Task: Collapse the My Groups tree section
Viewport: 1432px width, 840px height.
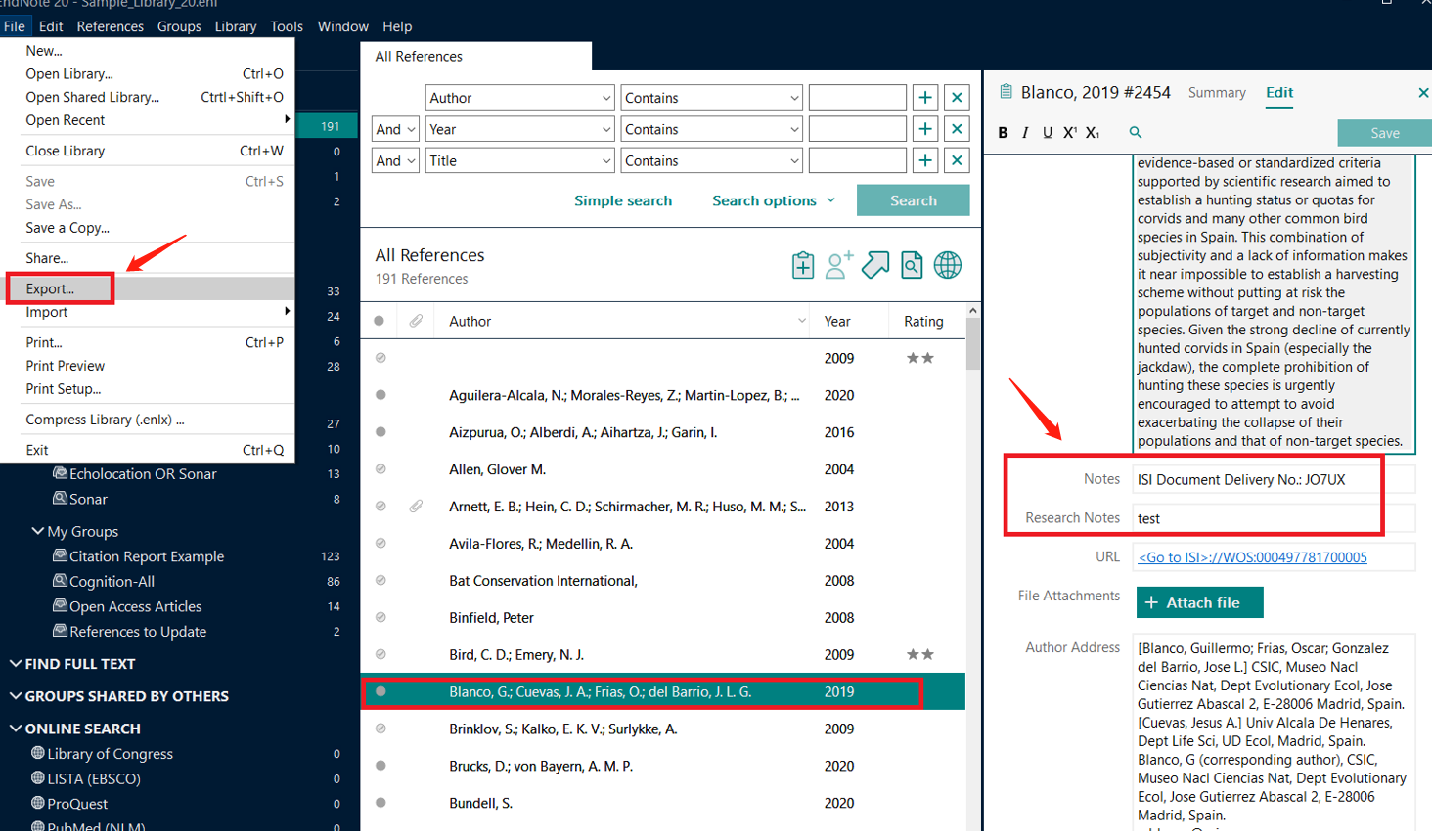Action: tap(37, 531)
